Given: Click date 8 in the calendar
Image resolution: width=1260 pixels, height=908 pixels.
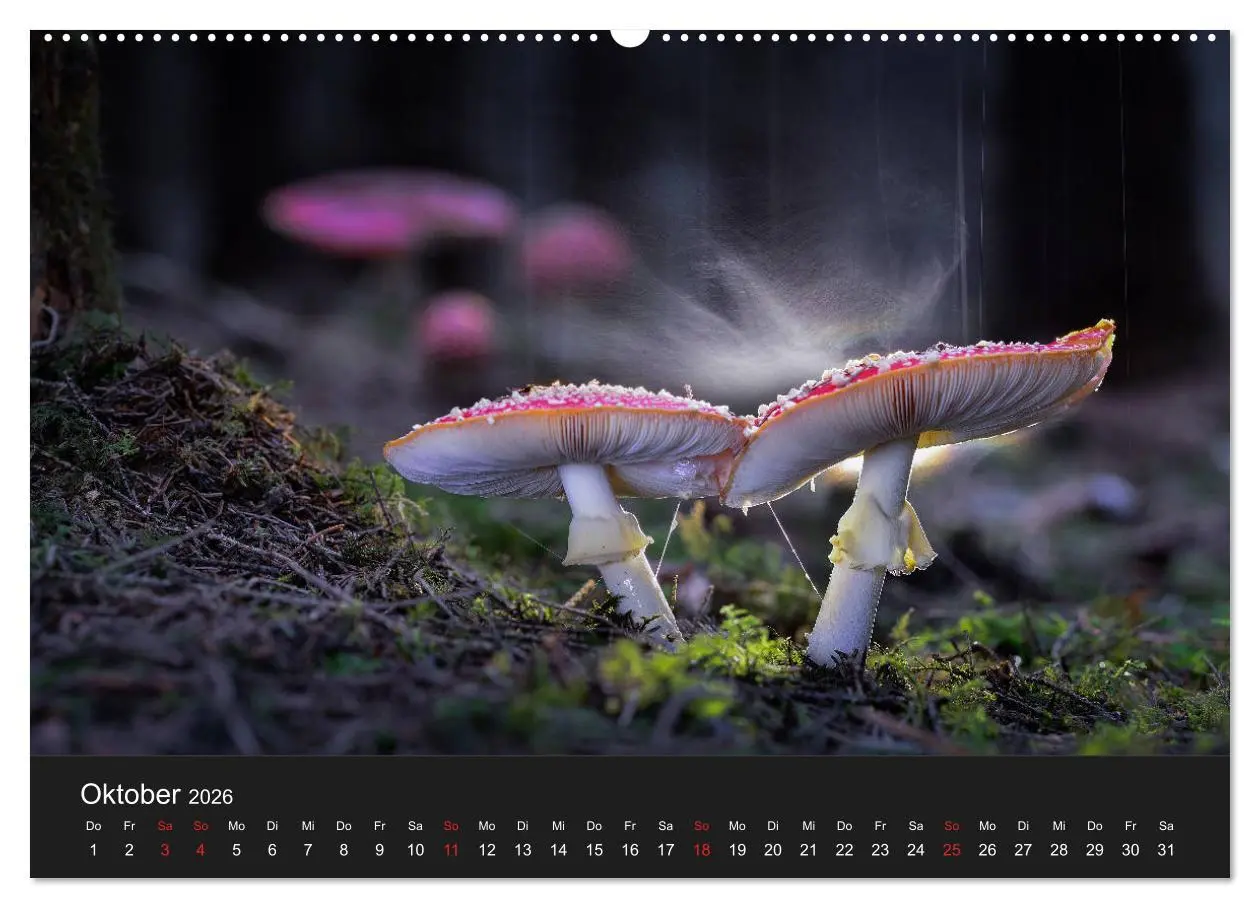Looking at the screenshot, I should [344, 850].
